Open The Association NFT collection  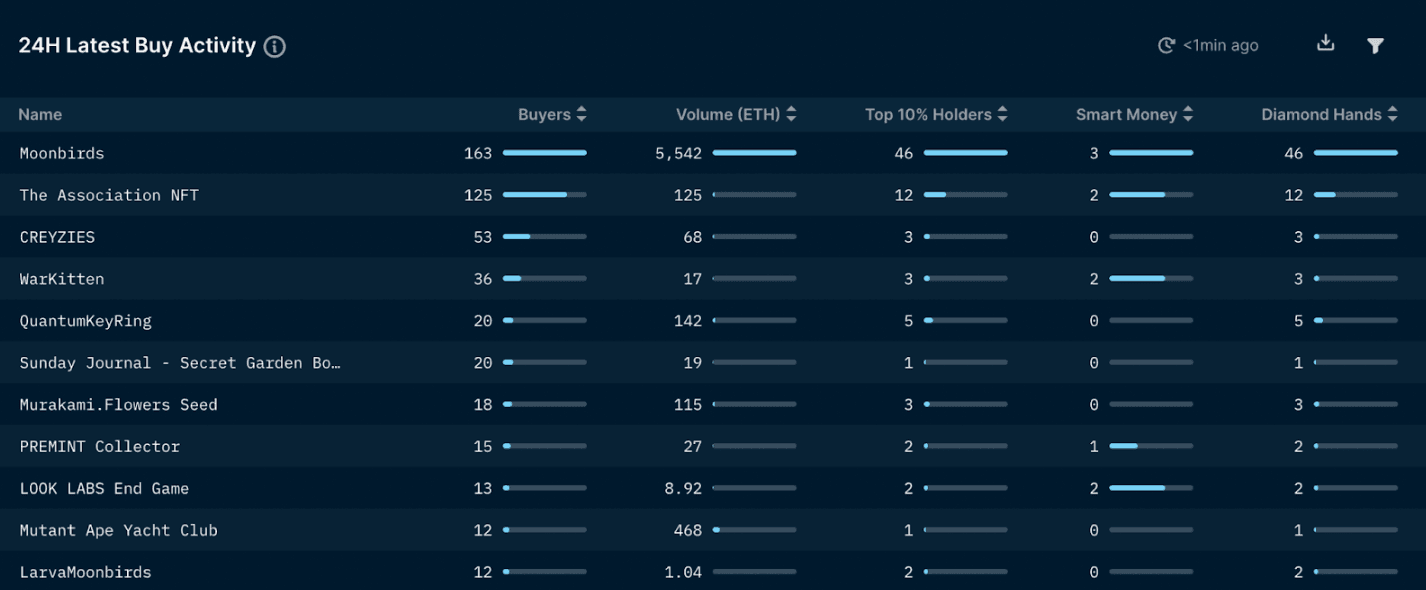click(x=109, y=195)
